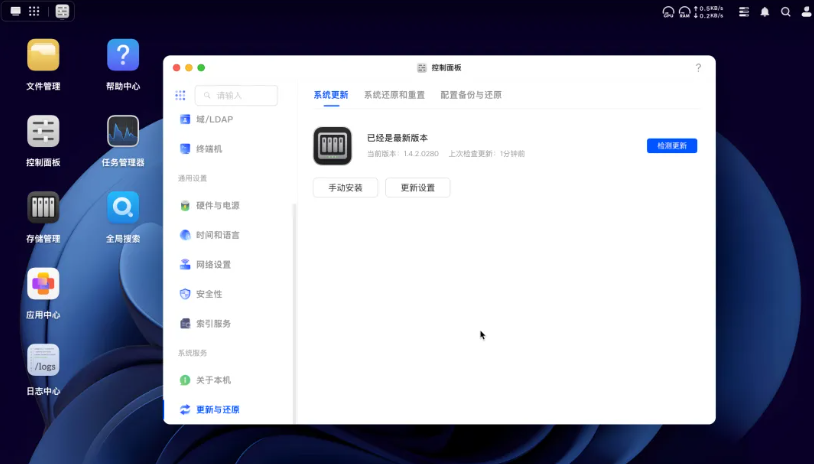Focus the 请输入 search field
The width and height of the screenshot is (814, 464).
tap(236, 95)
